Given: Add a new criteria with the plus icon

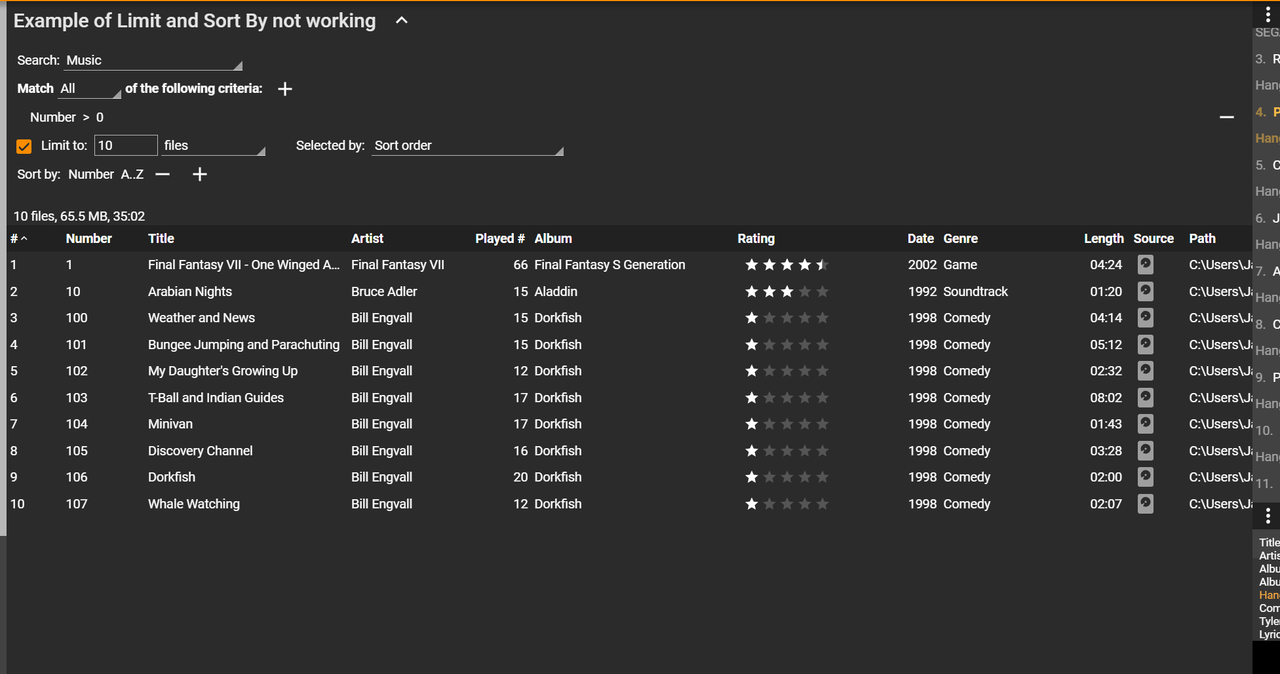Looking at the screenshot, I should point(285,89).
